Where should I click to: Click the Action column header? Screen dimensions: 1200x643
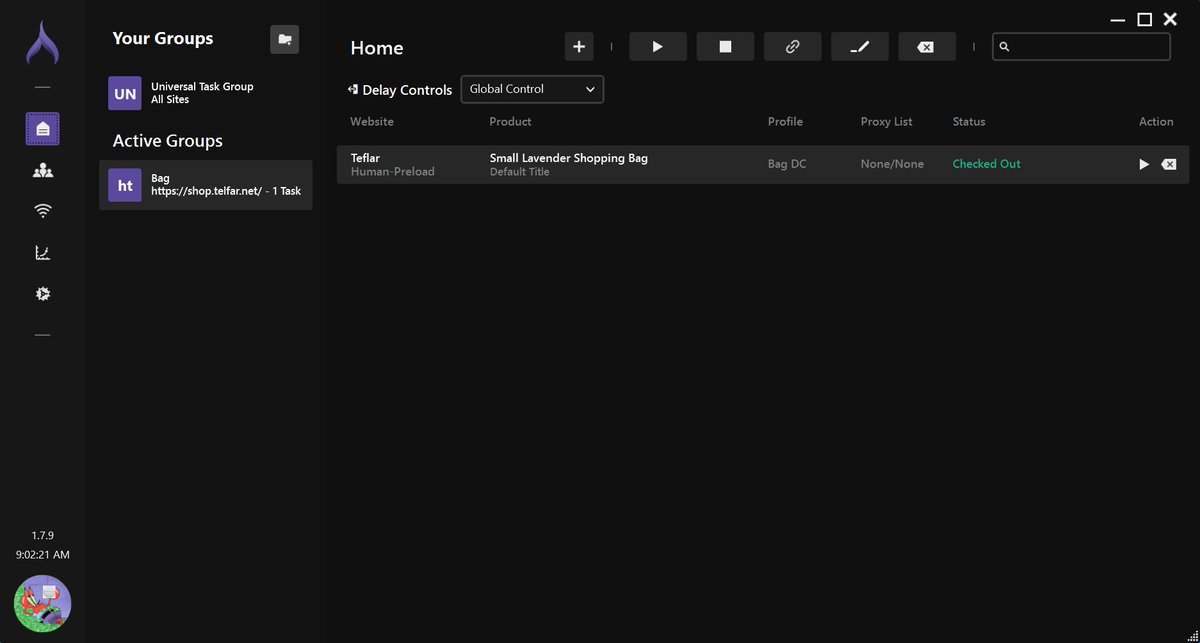(1156, 122)
